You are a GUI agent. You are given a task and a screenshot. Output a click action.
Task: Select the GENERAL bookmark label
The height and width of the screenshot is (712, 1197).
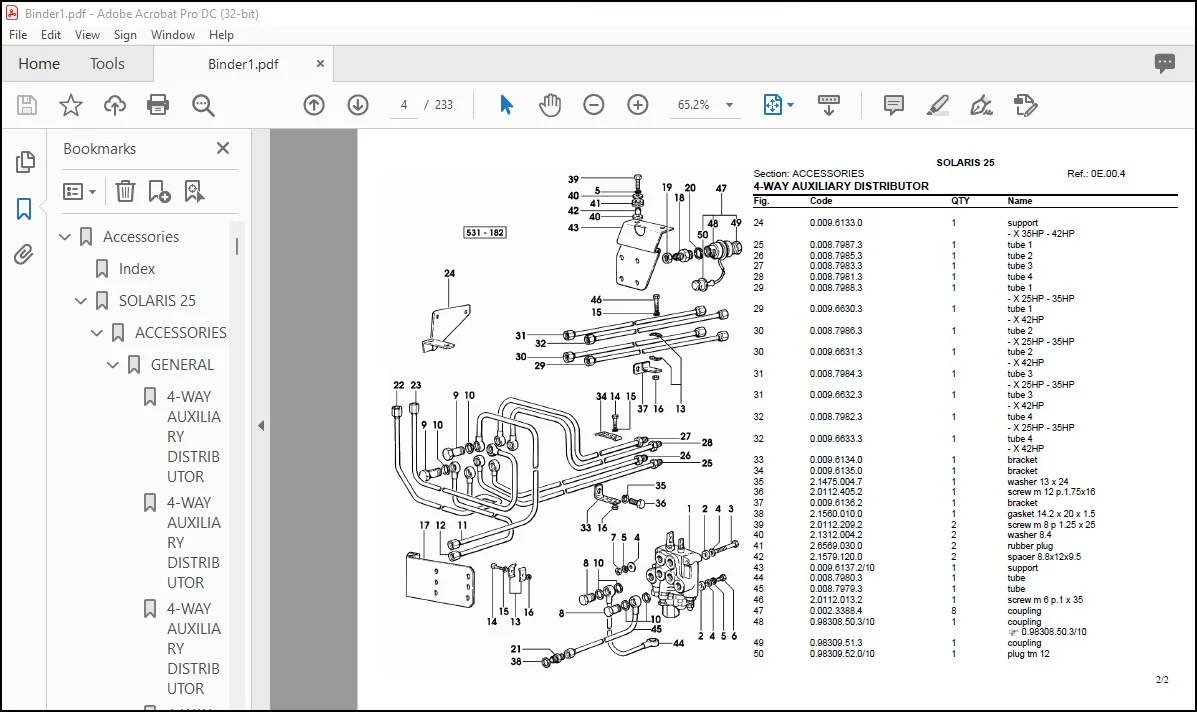182,366
